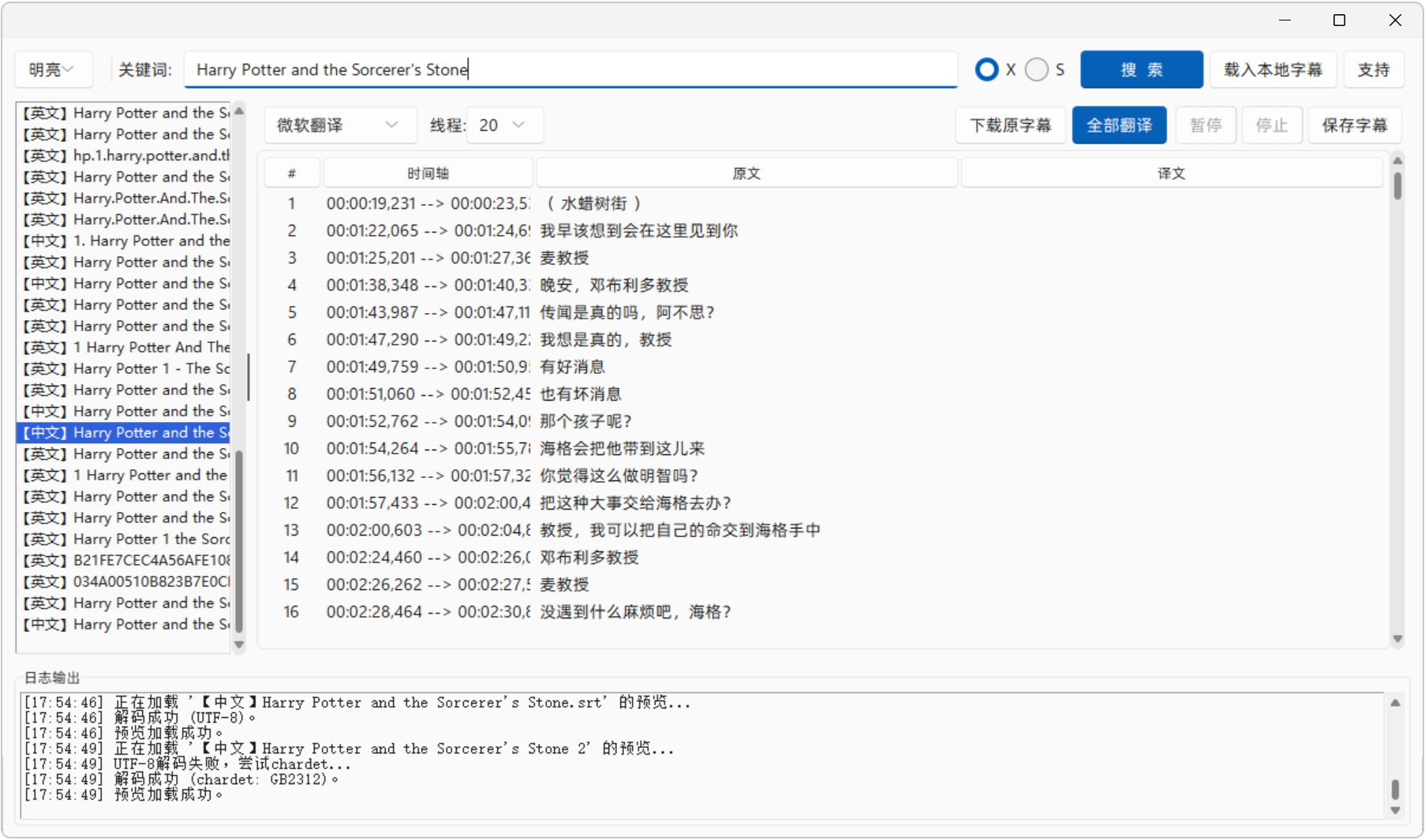Select result 【英文】Harry Potter 1 the Sorc
1425x840 pixels.
coord(124,539)
